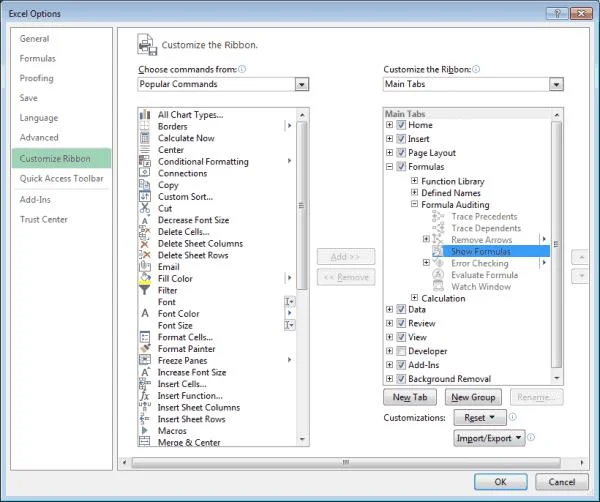The height and width of the screenshot is (502, 600).
Task: Click the OK button
Action: click(x=501, y=482)
